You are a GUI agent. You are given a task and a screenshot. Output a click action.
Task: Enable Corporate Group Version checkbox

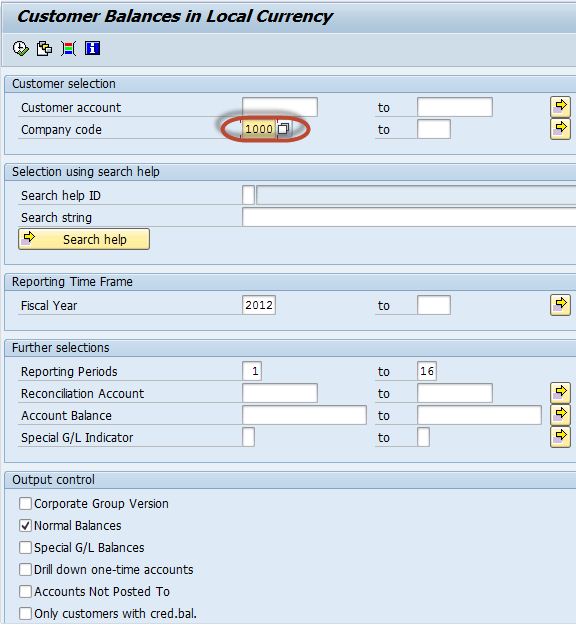(x=26, y=503)
